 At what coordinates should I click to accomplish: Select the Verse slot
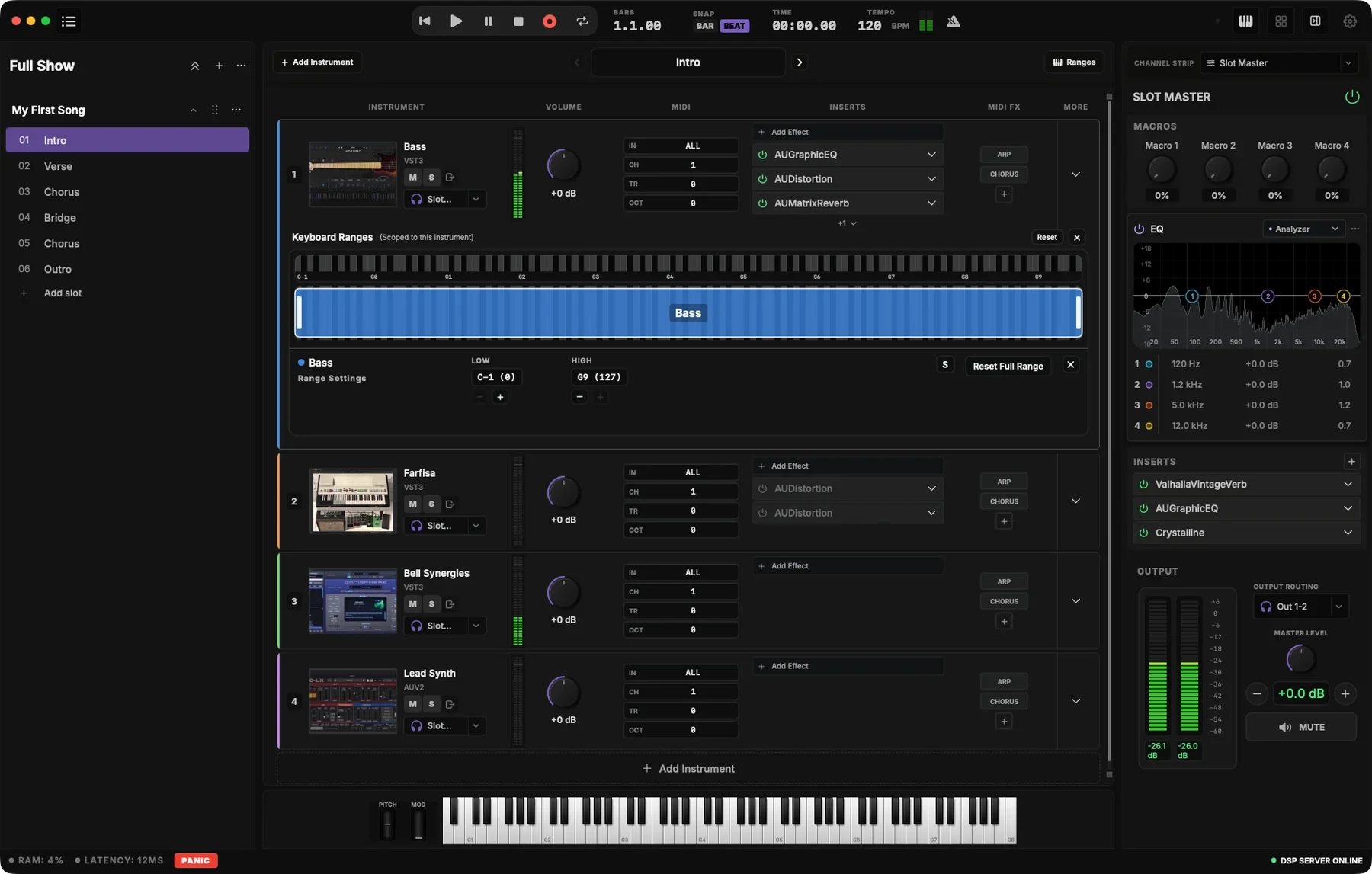[x=127, y=166]
